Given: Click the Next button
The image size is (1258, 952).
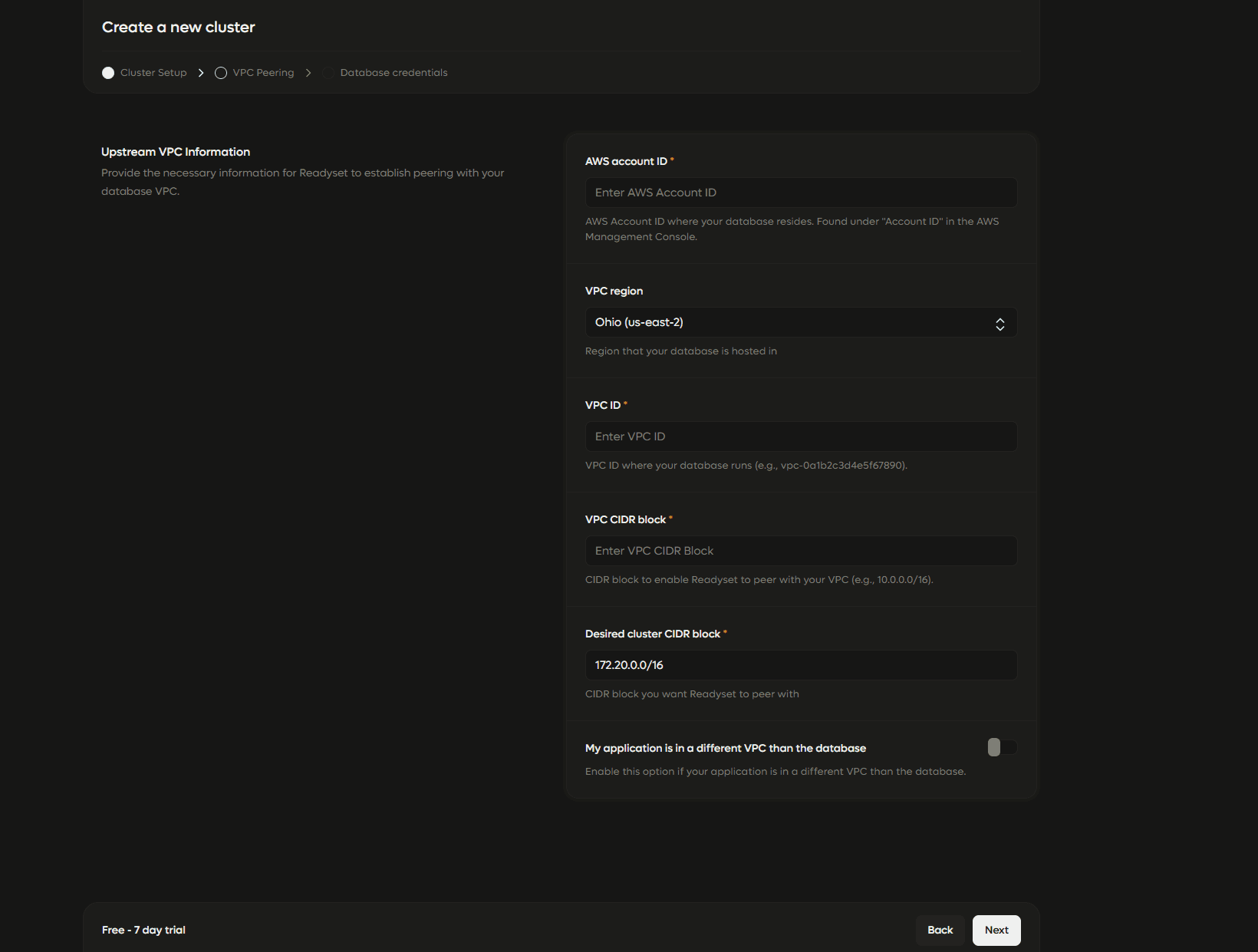Looking at the screenshot, I should click(x=996, y=930).
